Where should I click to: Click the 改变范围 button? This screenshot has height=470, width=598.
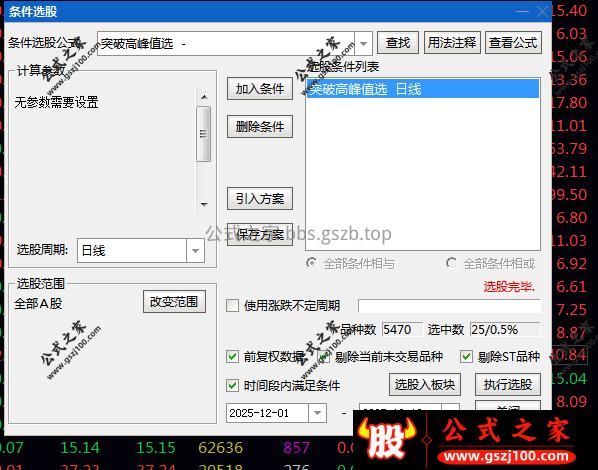click(174, 301)
